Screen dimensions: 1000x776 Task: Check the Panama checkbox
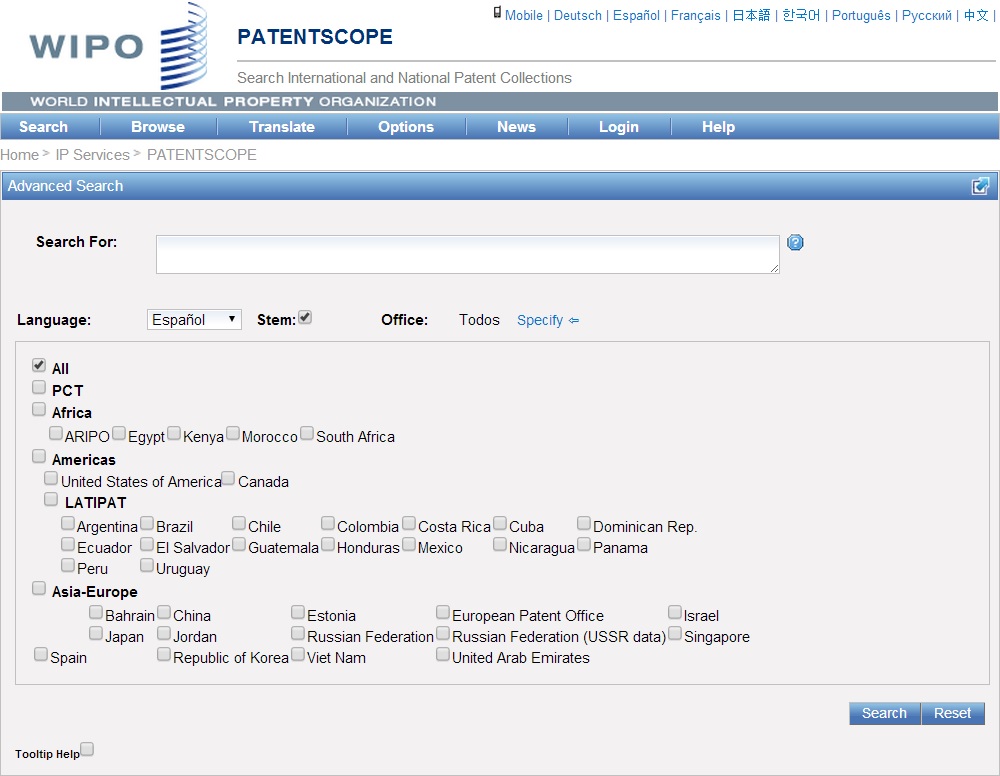(x=584, y=544)
